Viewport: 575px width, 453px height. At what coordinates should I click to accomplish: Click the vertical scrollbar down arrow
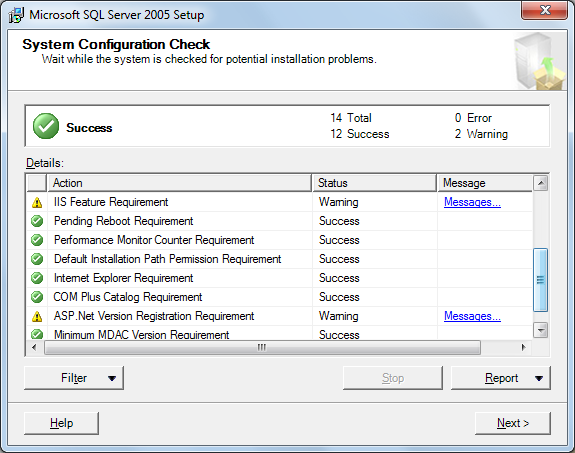[541, 330]
